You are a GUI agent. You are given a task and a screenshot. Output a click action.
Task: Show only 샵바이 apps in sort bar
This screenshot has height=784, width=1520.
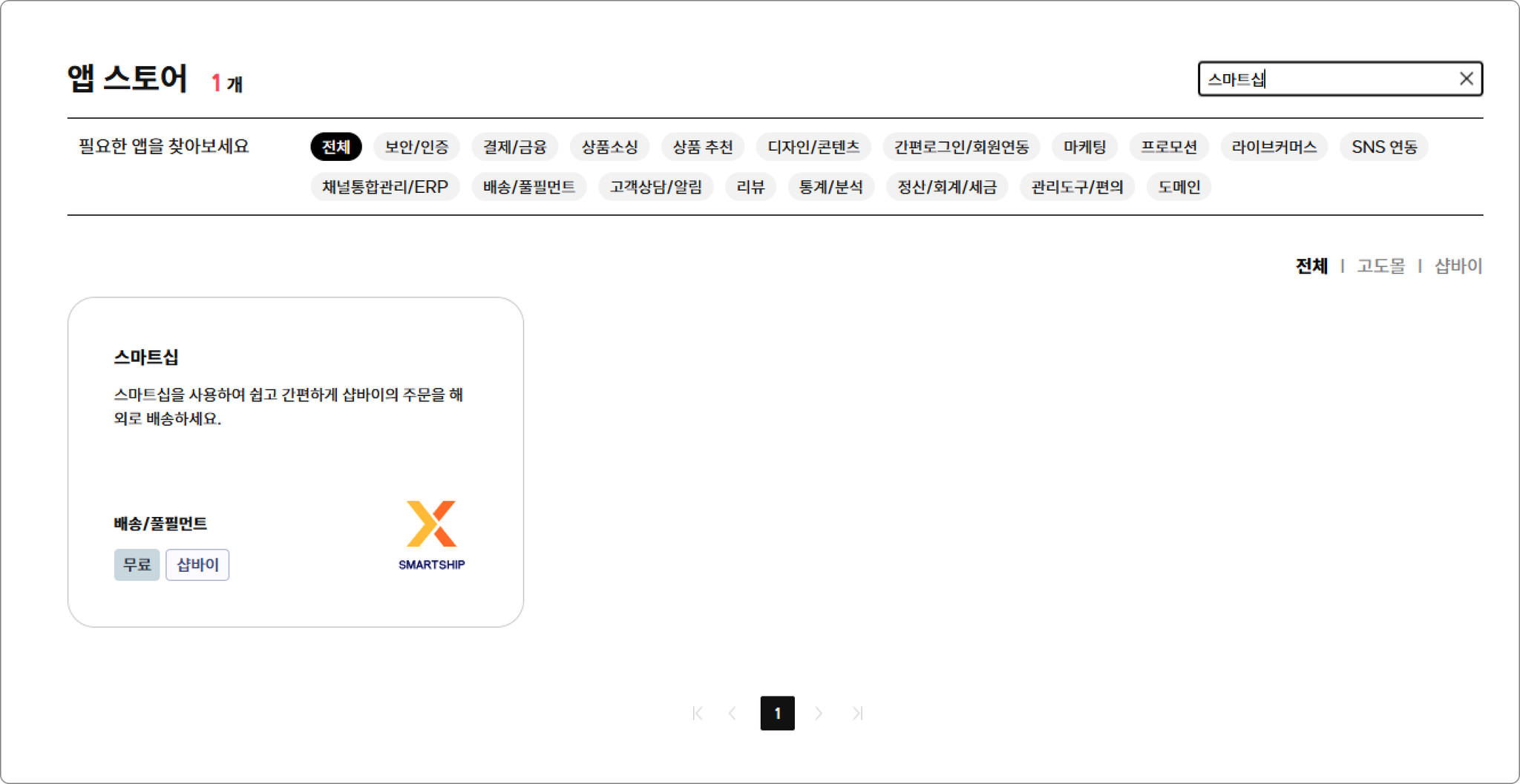pos(1458,266)
